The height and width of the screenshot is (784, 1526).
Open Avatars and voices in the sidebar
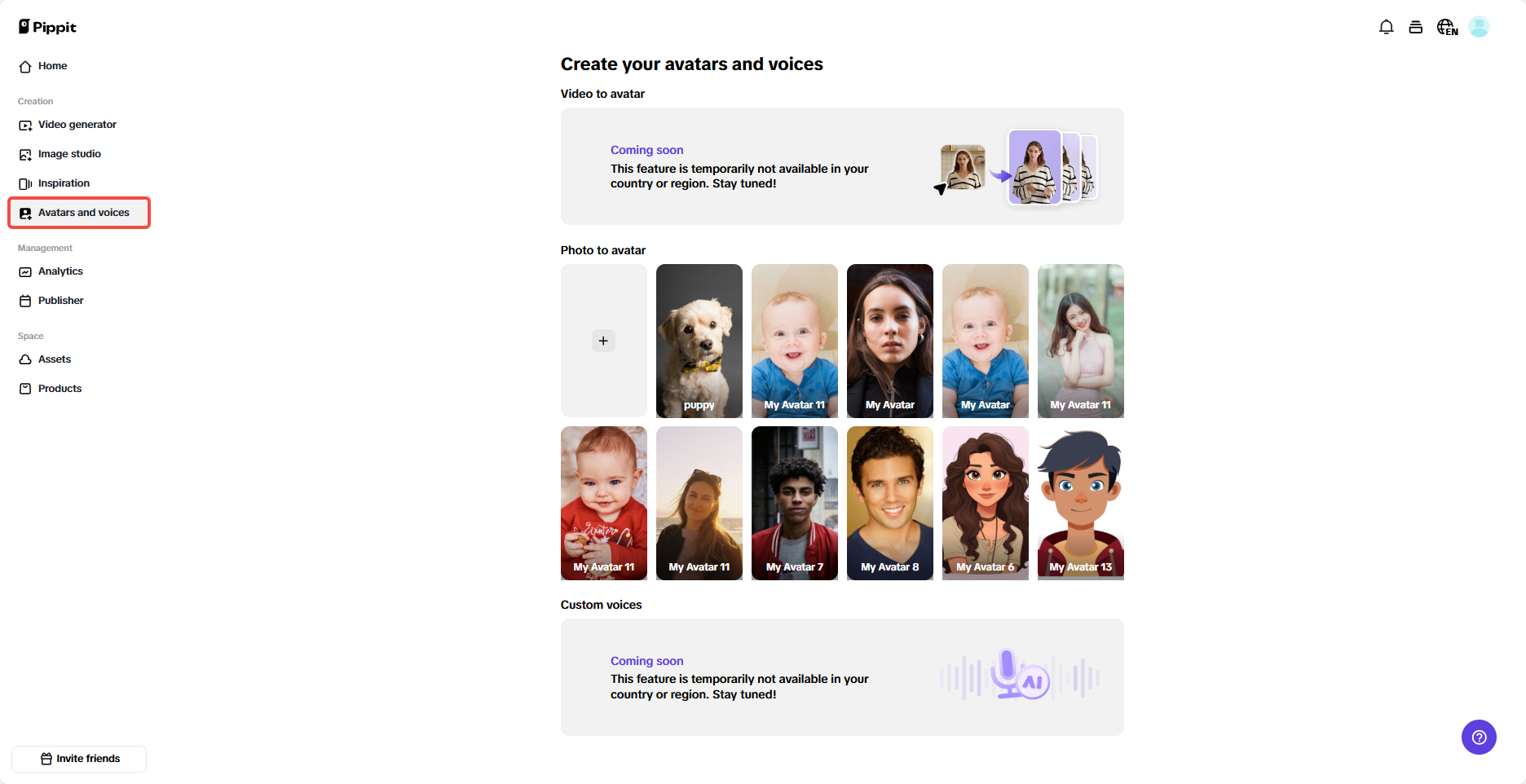point(79,213)
